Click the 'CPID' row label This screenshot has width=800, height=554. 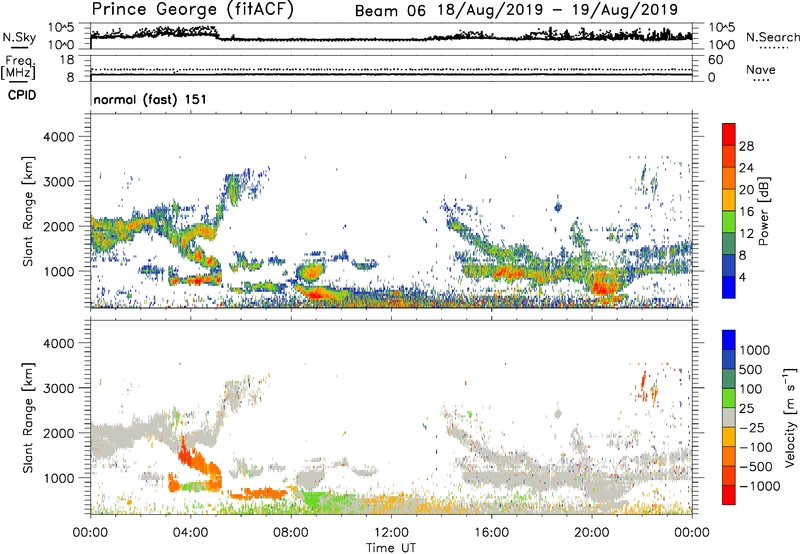(x=22, y=95)
